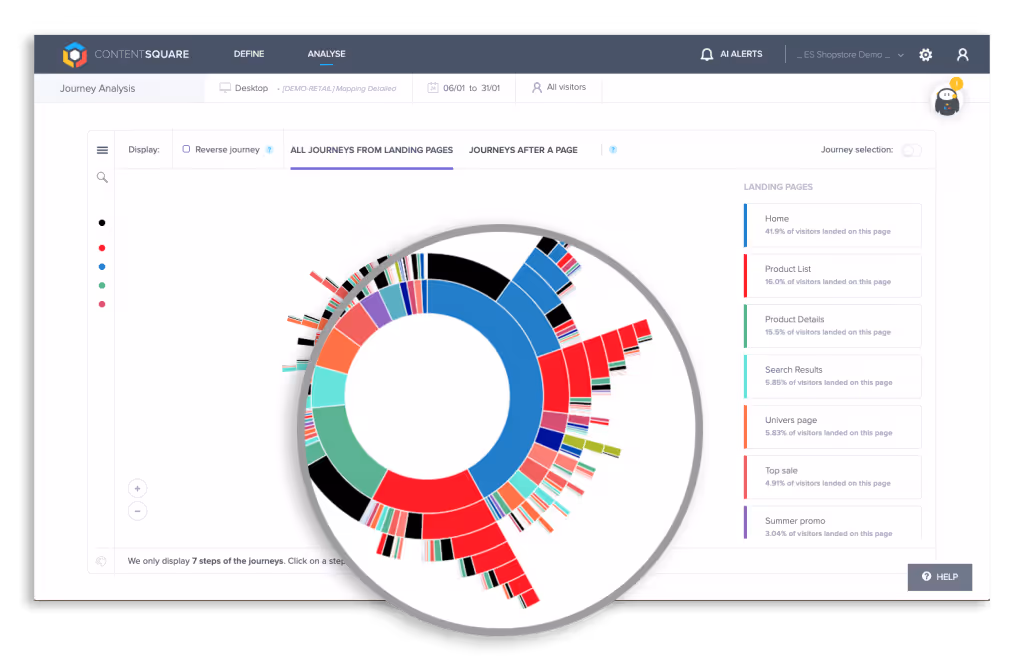Image resolution: width=1024 pixels, height=671 pixels.
Task: Click the help icon beside Reverse journey
Action: (x=269, y=150)
